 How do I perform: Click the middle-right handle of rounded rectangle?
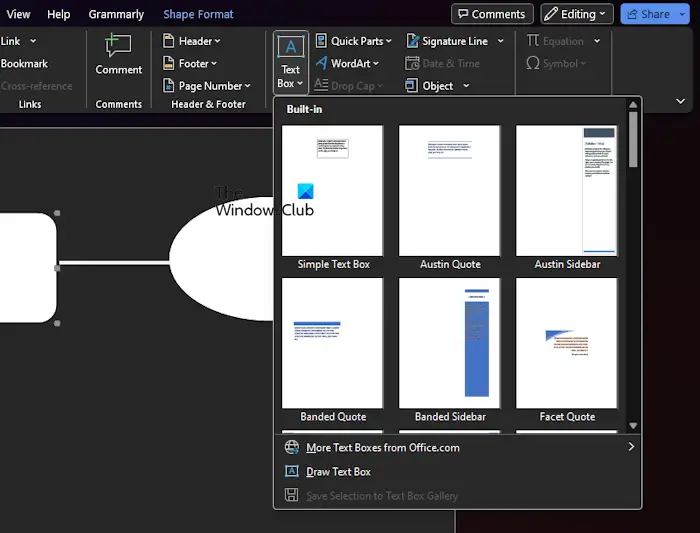pyautogui.click(x=57, y=268)
